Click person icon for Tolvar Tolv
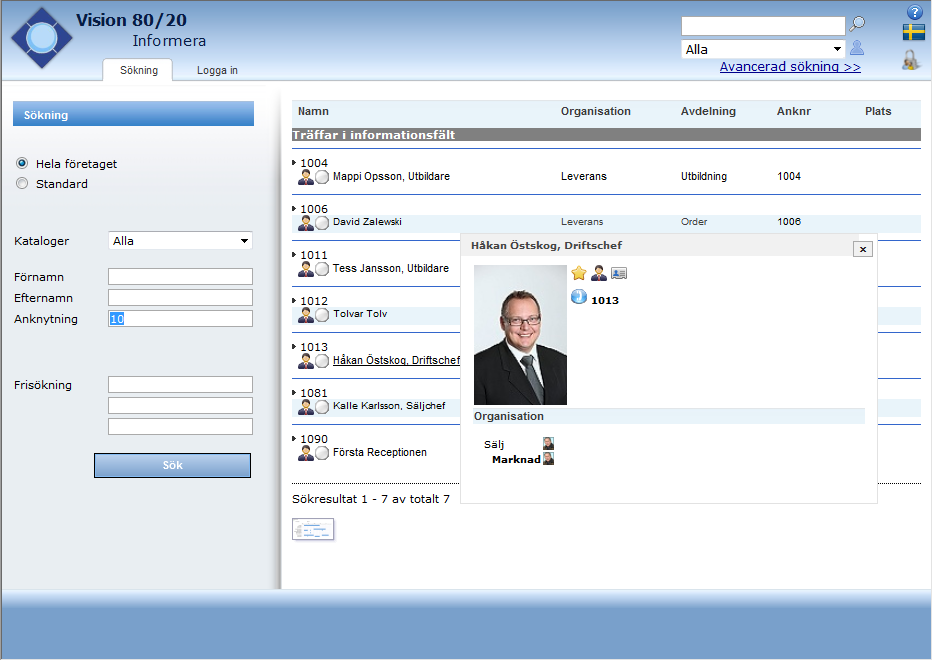This screenshot has width=933, height=660. pyautogui.click(x=306, y=315)
